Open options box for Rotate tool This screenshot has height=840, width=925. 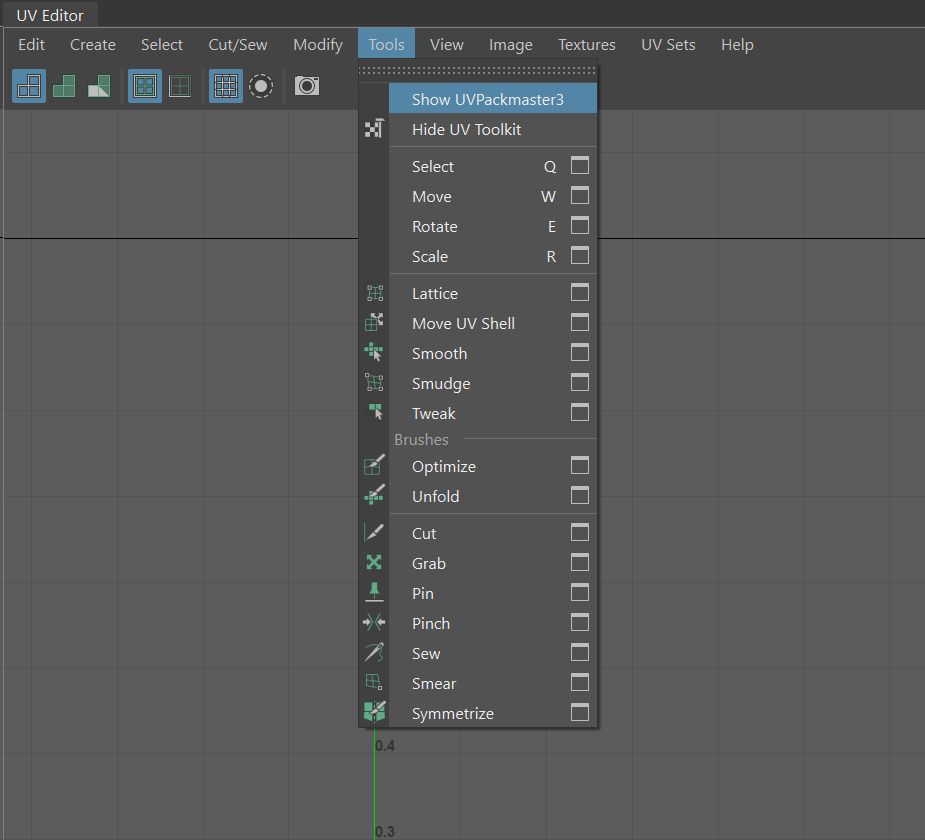[580, 226]
